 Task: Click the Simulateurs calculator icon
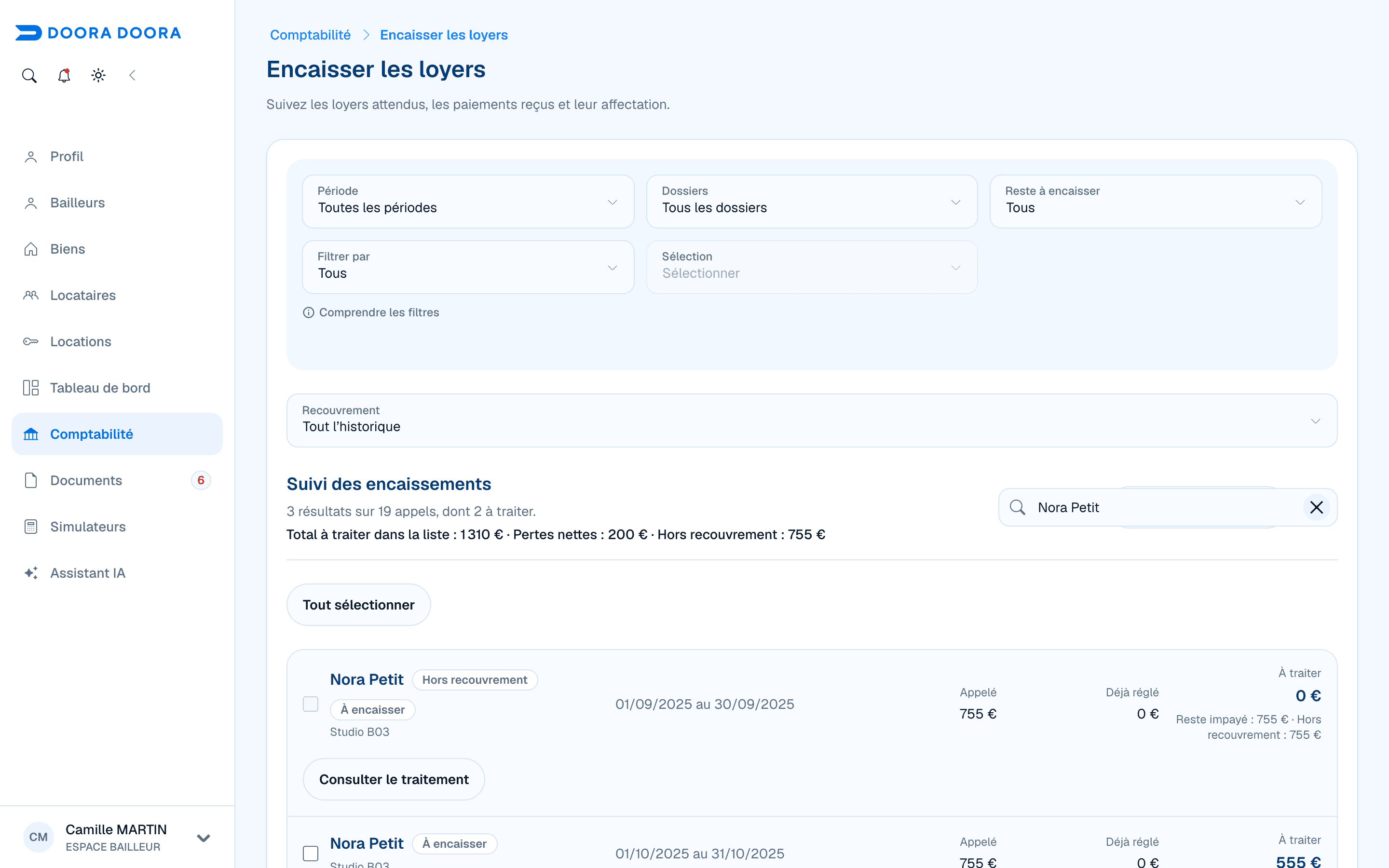pos(31,527)
